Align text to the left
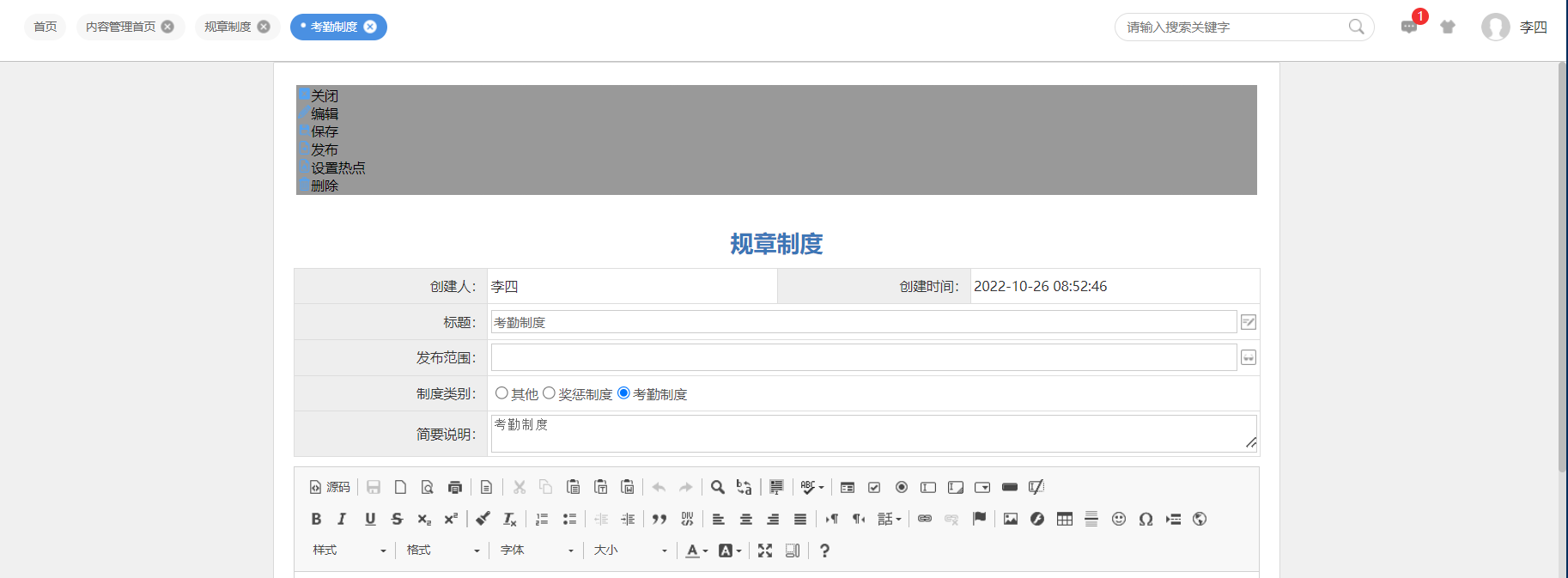This screenshot has height=578, width=1568. tap(719, 519)
